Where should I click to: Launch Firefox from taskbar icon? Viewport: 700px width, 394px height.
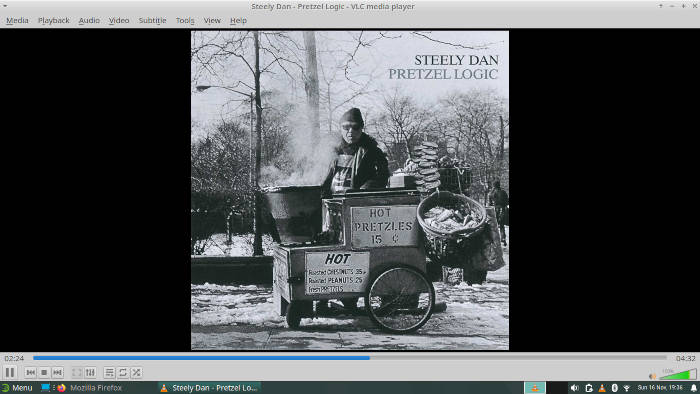[62, 388]
